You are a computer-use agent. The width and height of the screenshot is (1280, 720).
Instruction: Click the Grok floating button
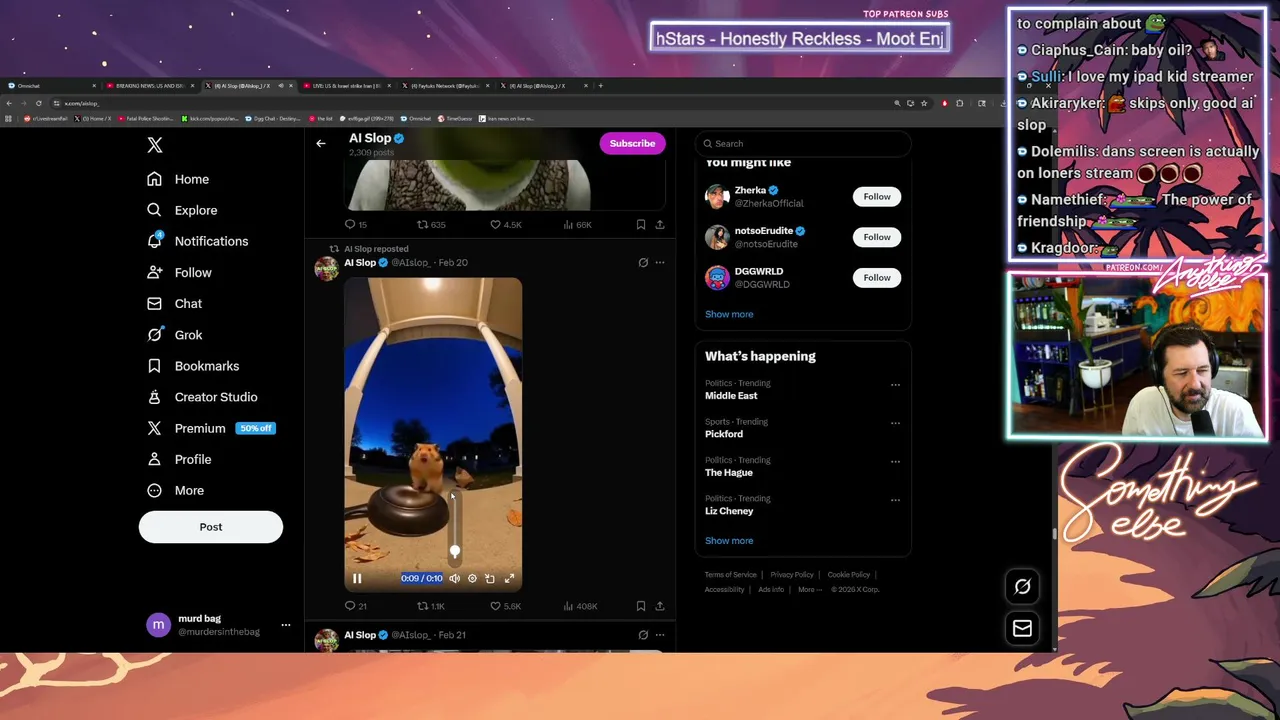coord(1022,587)
